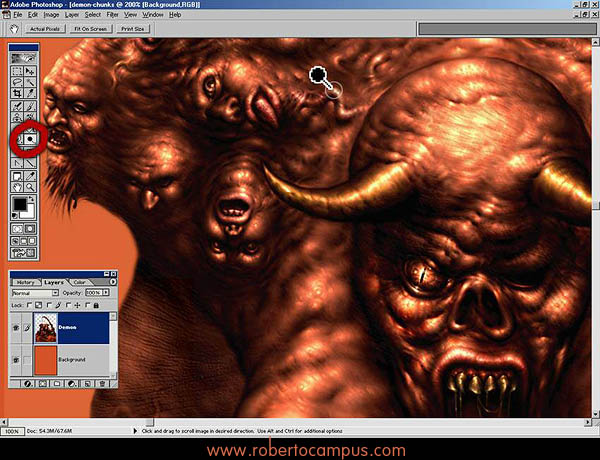This screenshot has height=460, width=600.
Task: Reset to default colors icon
Action: click(x=15, y=215)
